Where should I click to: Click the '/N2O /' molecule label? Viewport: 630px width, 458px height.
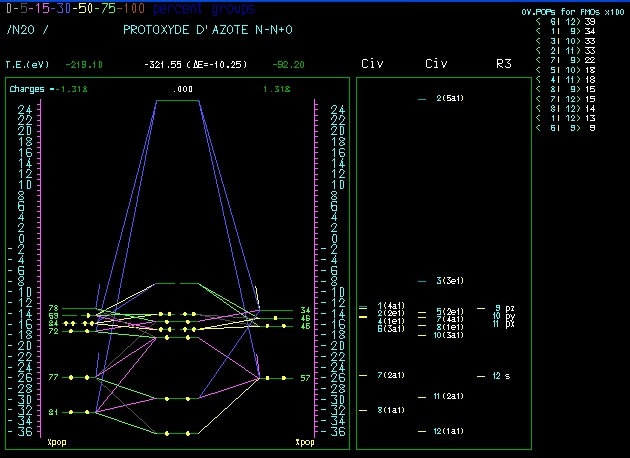27,30
